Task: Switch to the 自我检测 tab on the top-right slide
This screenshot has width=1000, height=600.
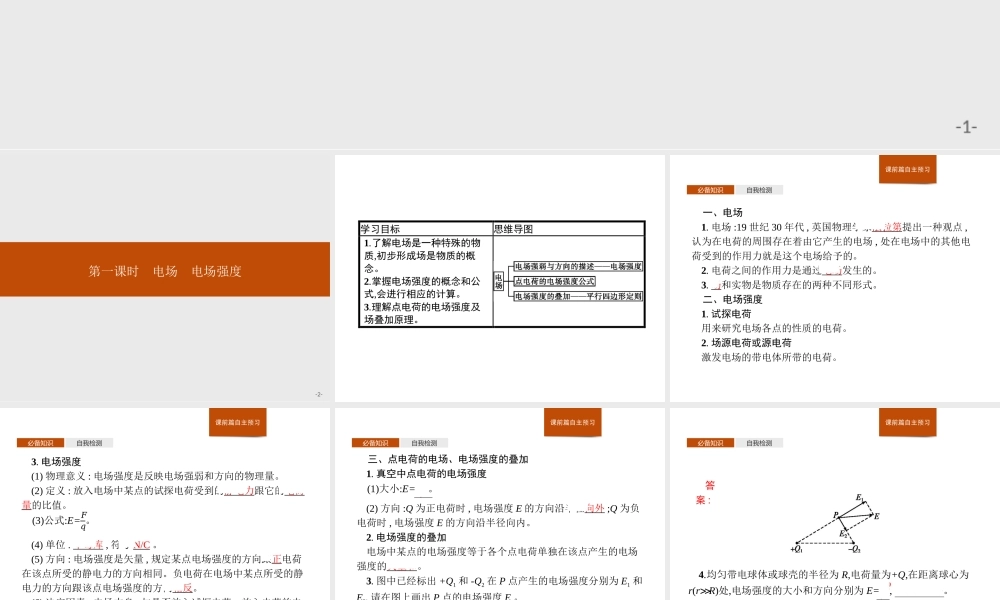Action: pos(759,189)
